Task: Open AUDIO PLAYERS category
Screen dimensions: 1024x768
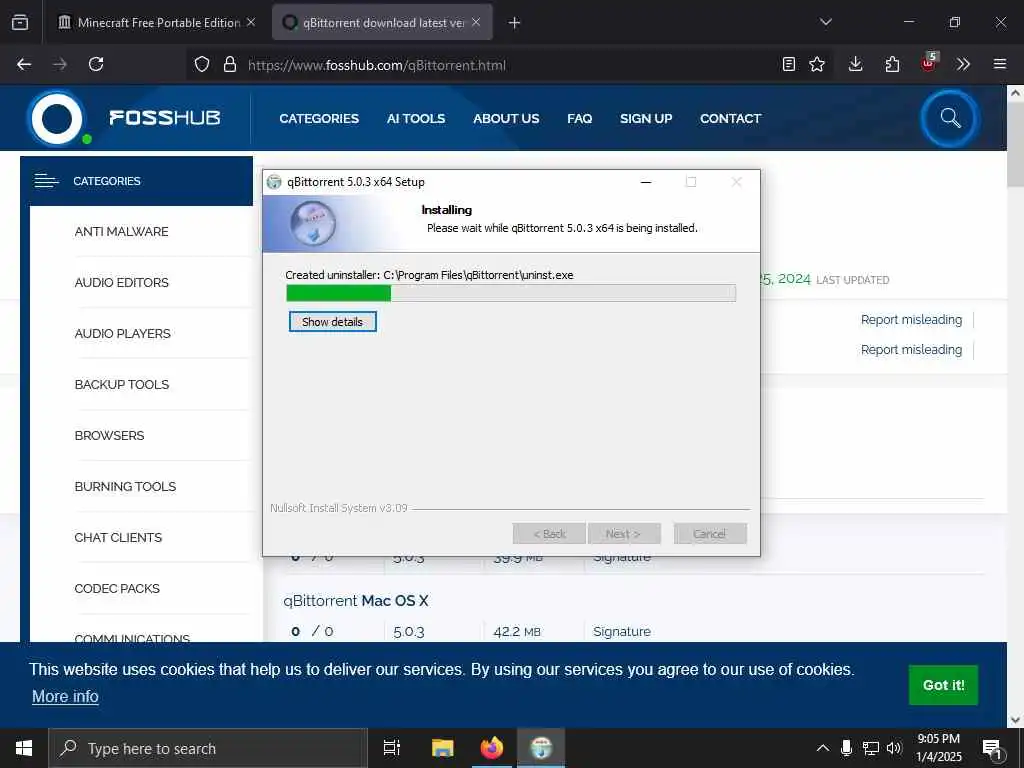Action: (x=122, y=334)
